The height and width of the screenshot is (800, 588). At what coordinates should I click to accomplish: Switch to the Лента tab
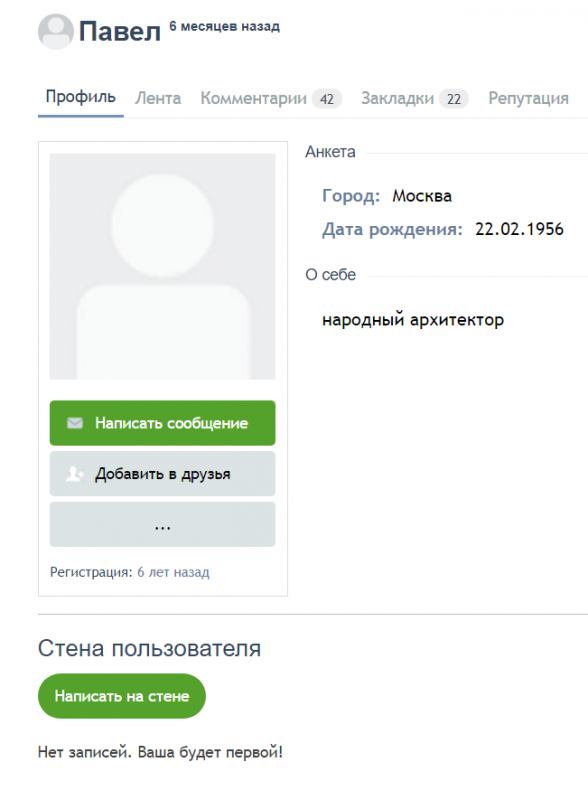coord(158,98)
